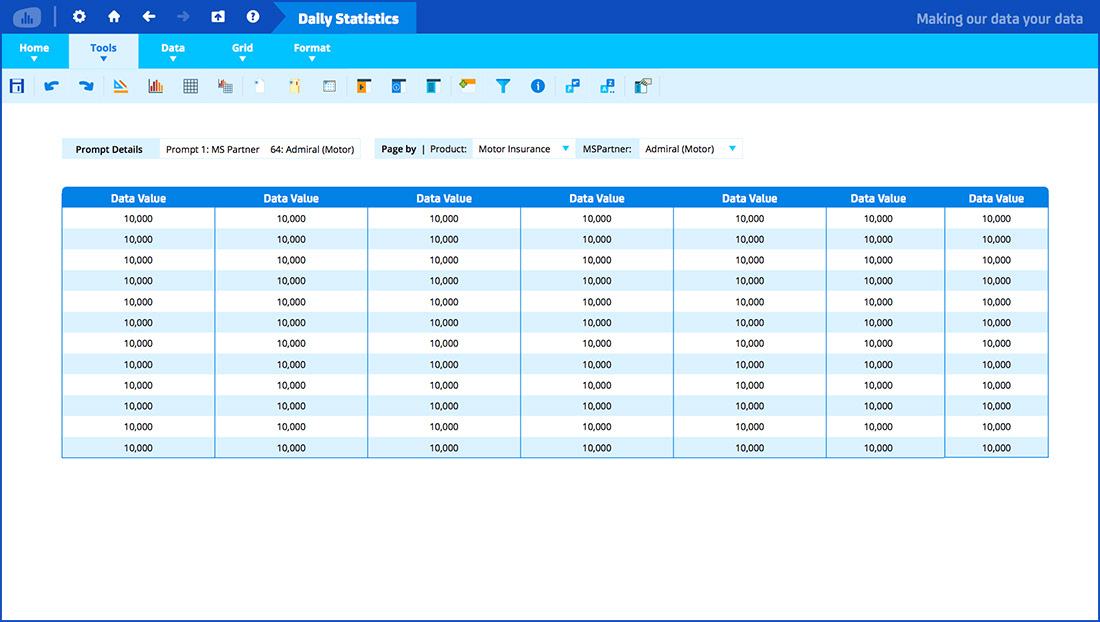Expand the Product Motor Insurance dropdown

tap(565, 149)
